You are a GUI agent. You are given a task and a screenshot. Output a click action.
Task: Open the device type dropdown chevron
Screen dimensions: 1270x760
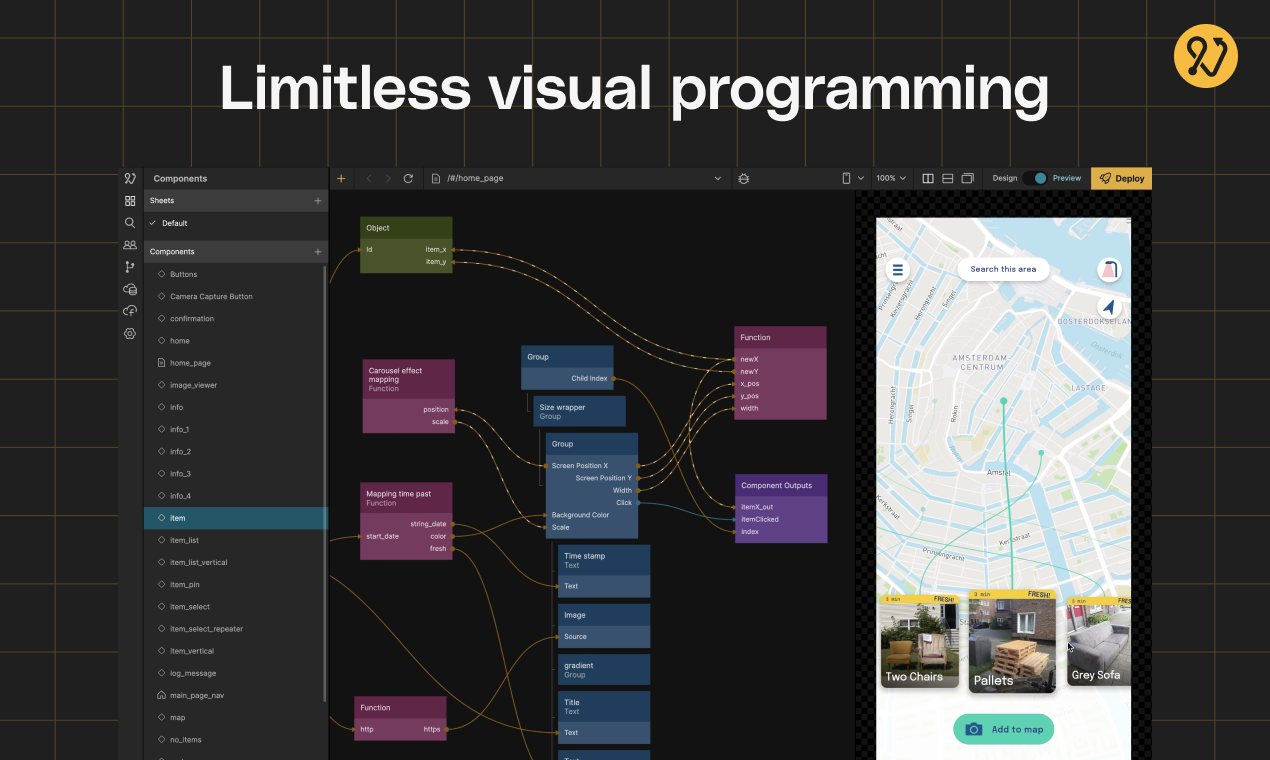click(x=861, y=178)
